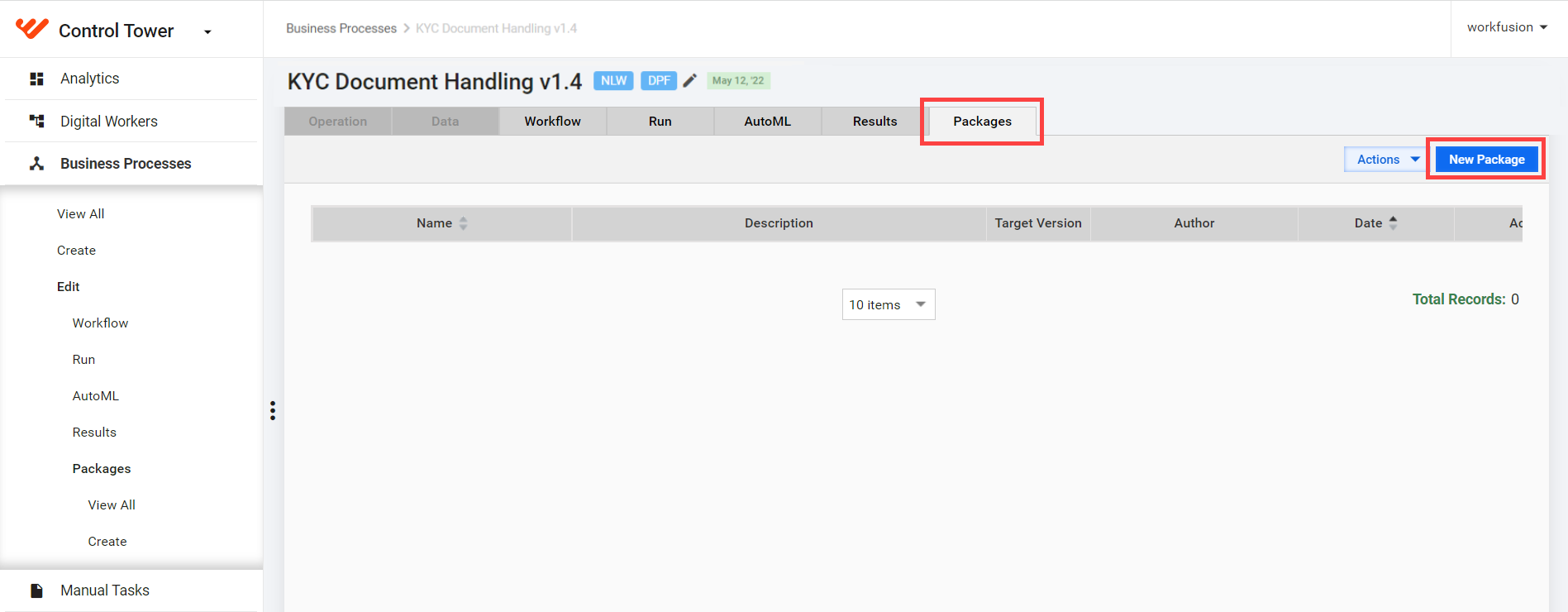The image size is (1568, 612).
Task: Click Create under Business Processes
Action: (77, 251)
